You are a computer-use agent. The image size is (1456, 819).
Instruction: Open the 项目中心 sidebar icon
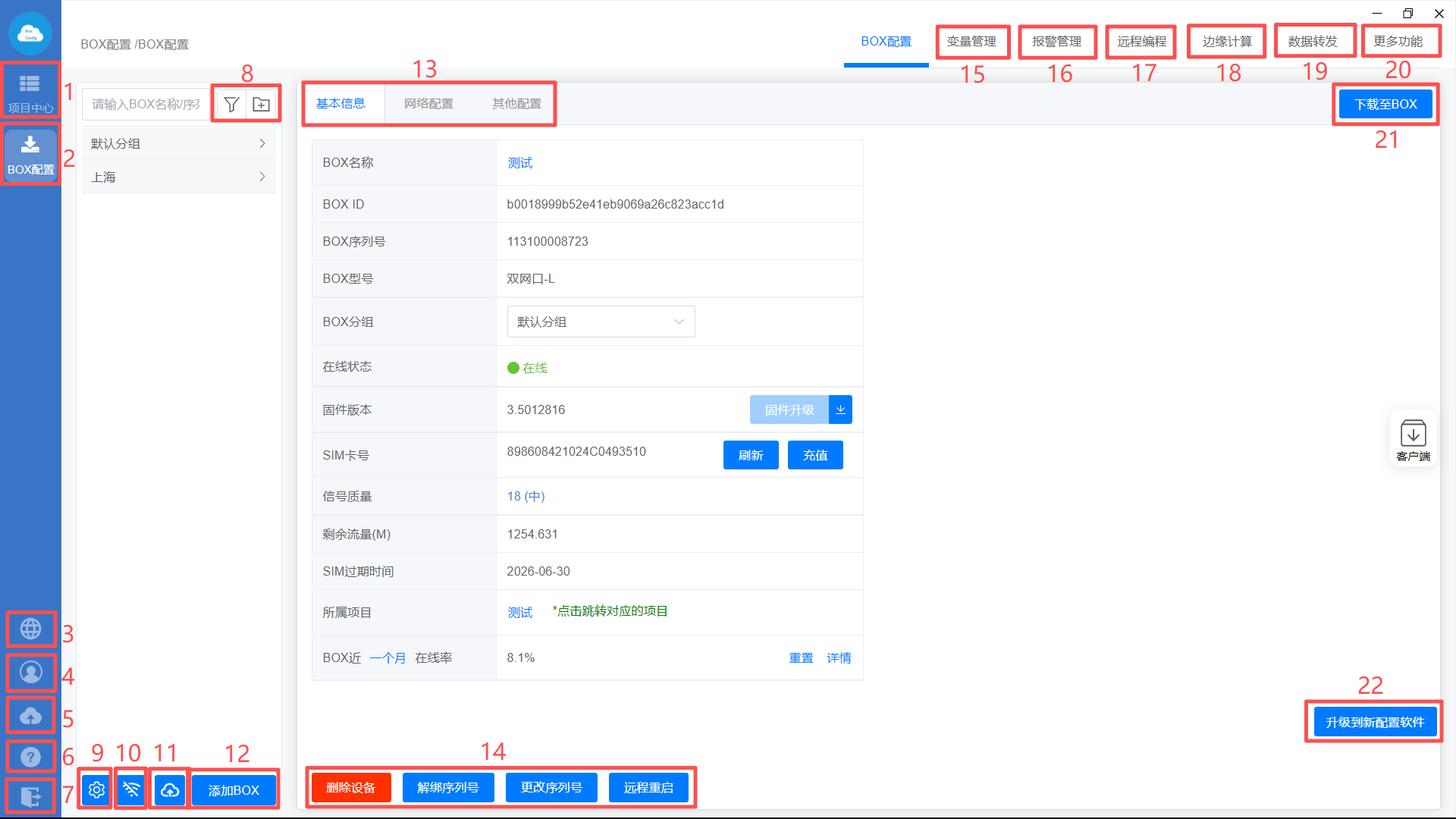pos(30,90)
